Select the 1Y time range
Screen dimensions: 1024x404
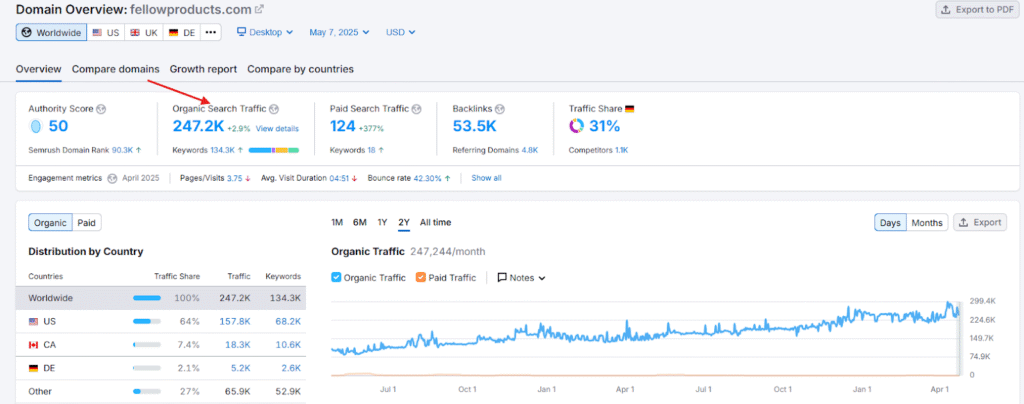382,223
